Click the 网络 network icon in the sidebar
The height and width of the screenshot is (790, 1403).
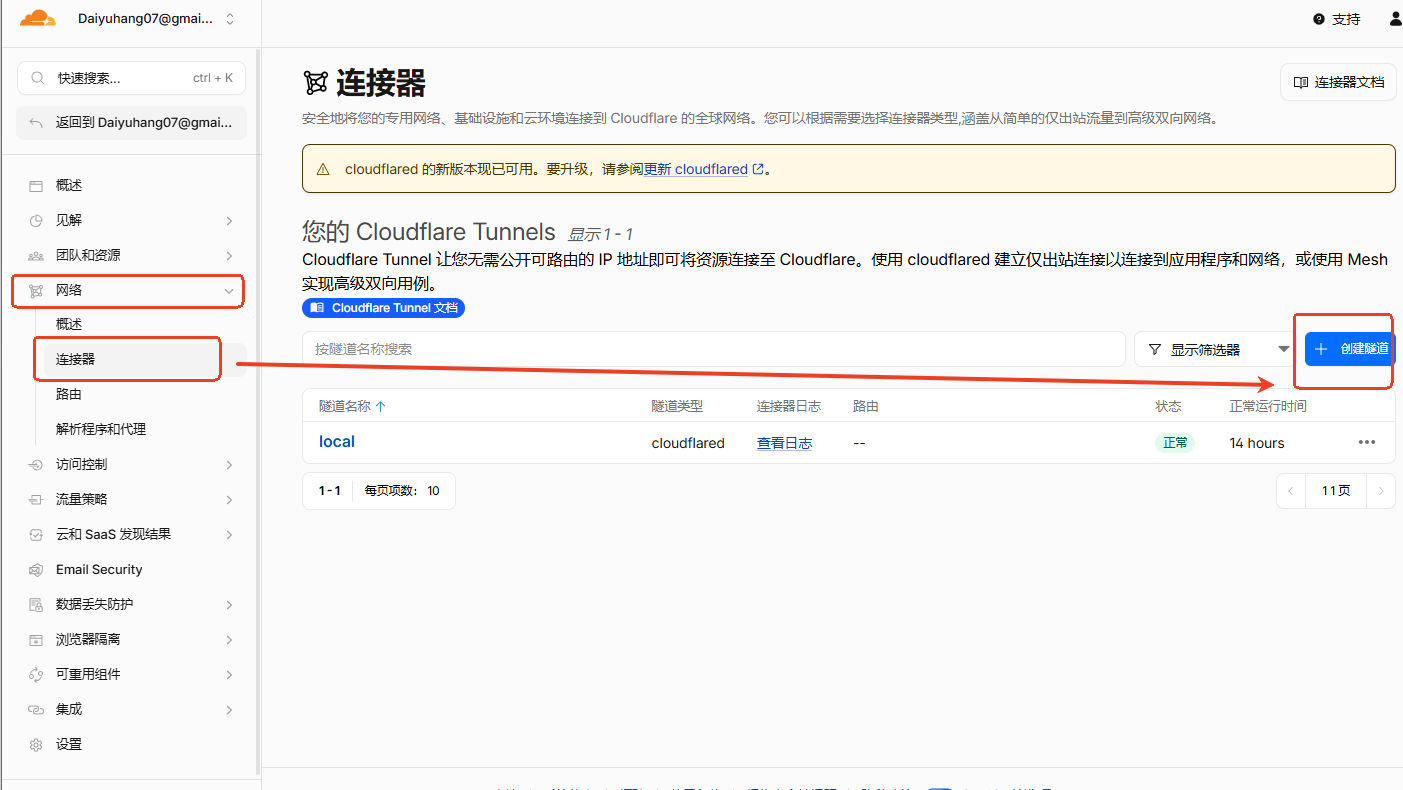click(x=36, y=291)
